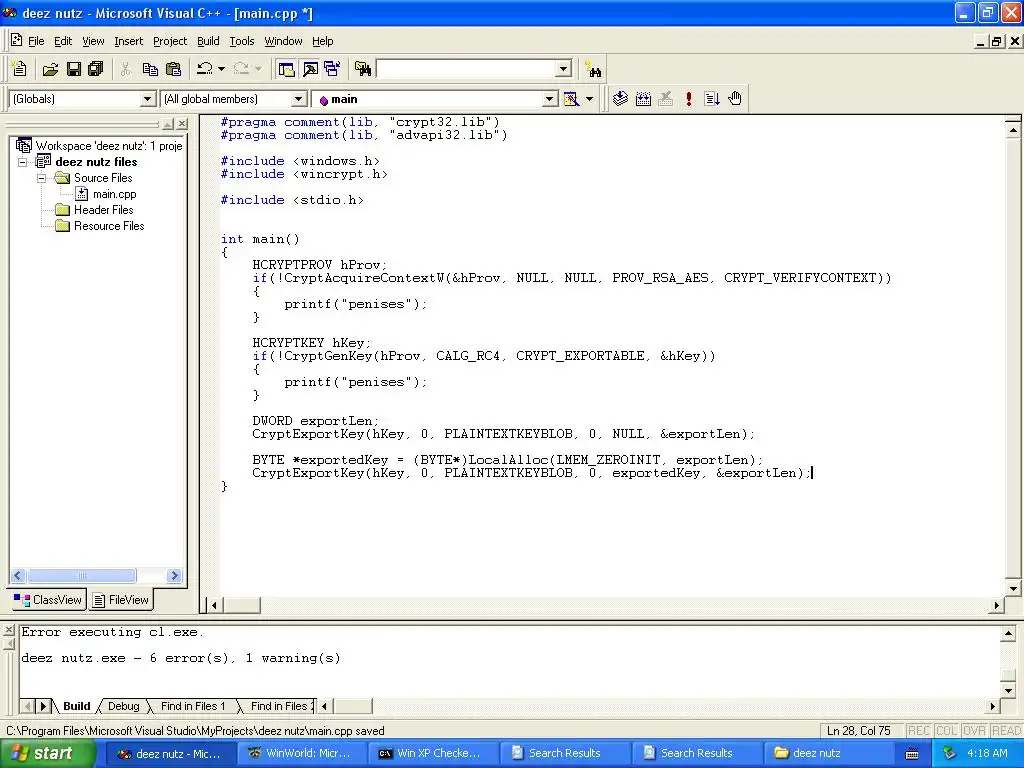Screen dimensions: 1024x768
Task: Click the output pane scroll up arrow
Action: point(1008,633)
